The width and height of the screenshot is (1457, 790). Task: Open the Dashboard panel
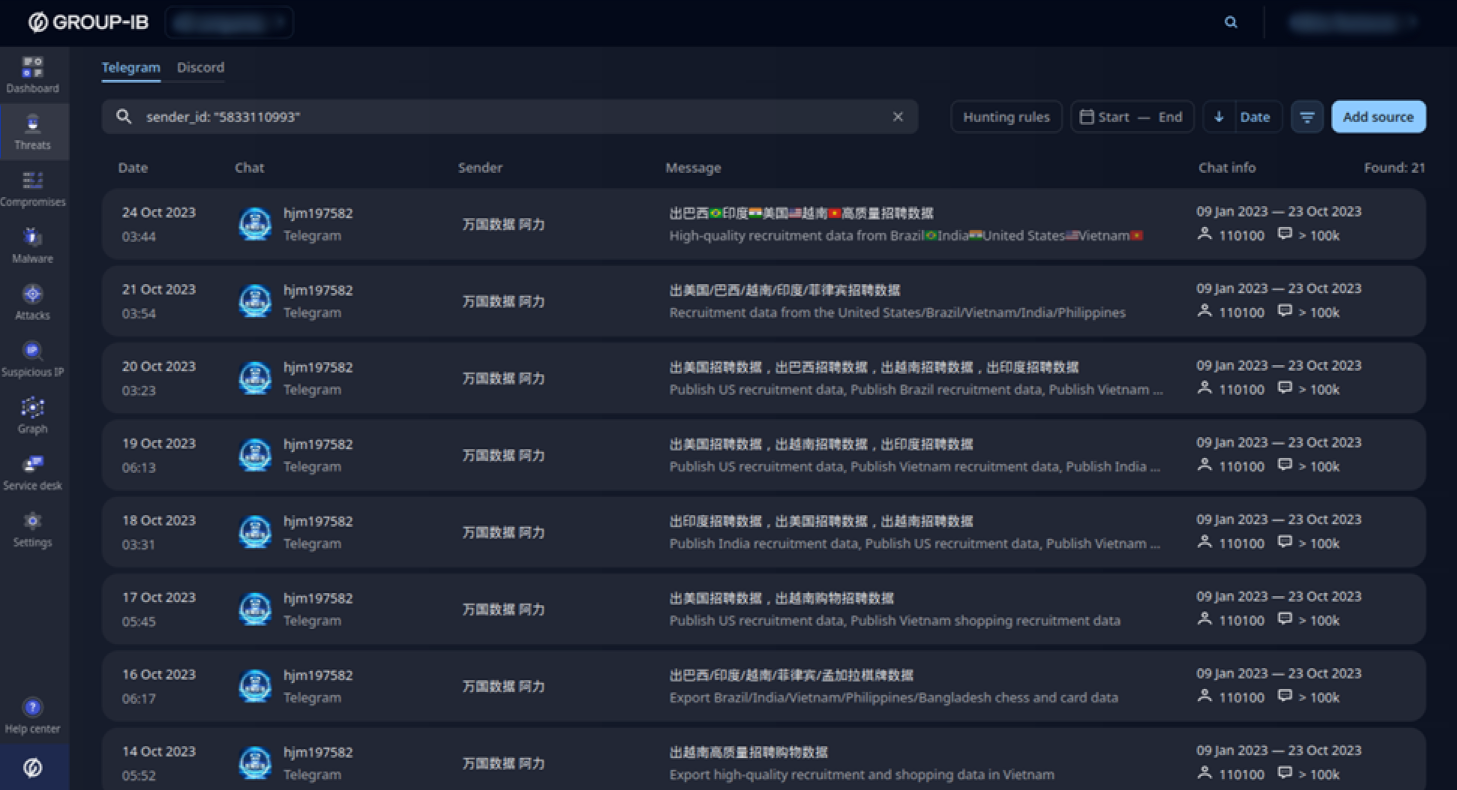click(x=33, y=75)
